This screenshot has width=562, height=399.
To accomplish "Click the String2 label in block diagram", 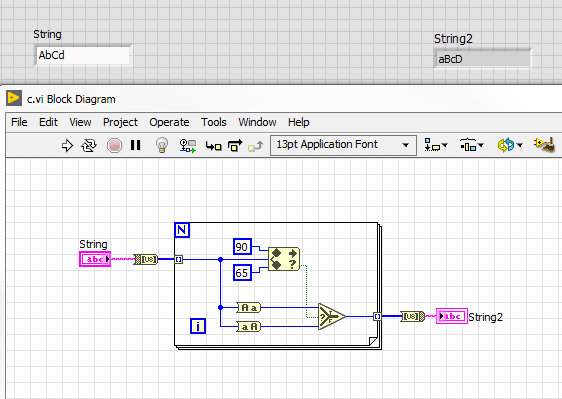I will [486, 317].
